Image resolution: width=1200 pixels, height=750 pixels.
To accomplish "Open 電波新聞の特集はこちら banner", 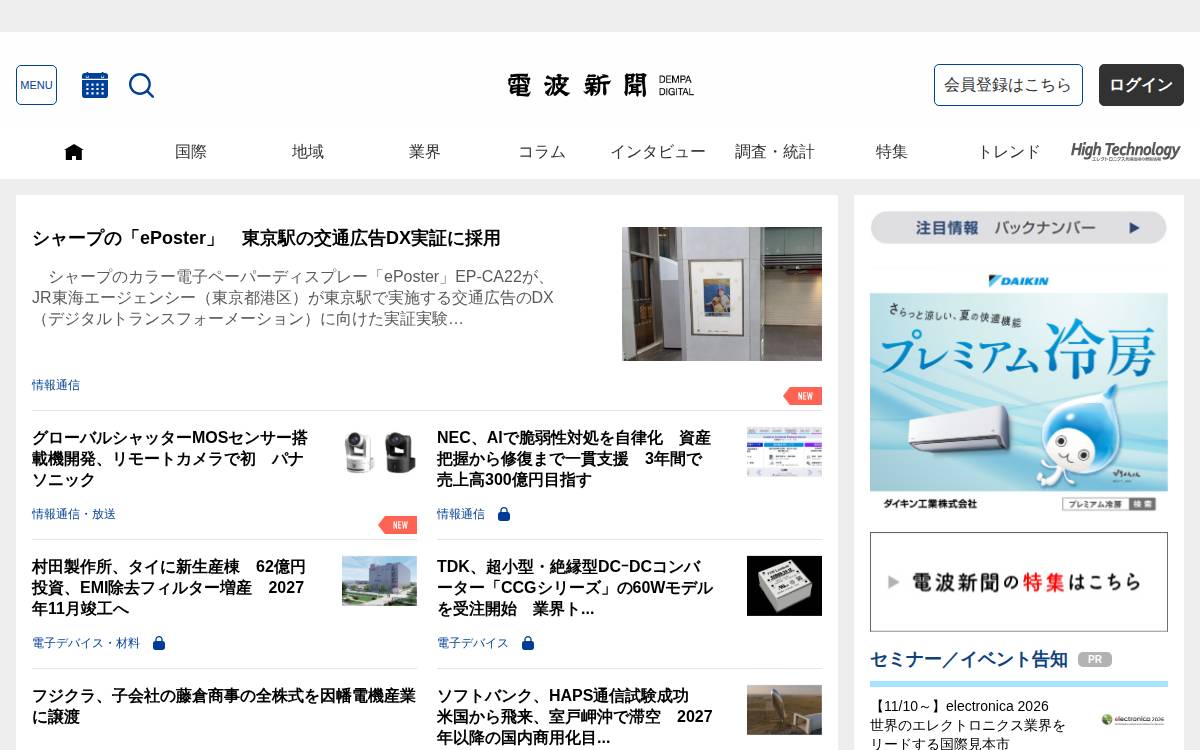I will (1019, 582).
